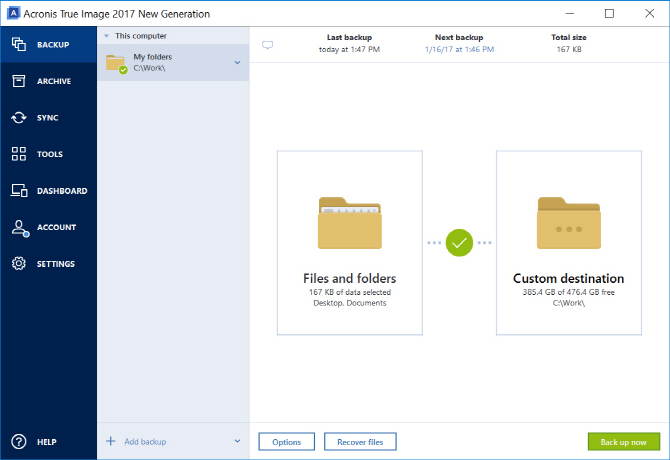670x460 pixels.
Task: Click the green backup status checkmark
Action: coord(459,243)
